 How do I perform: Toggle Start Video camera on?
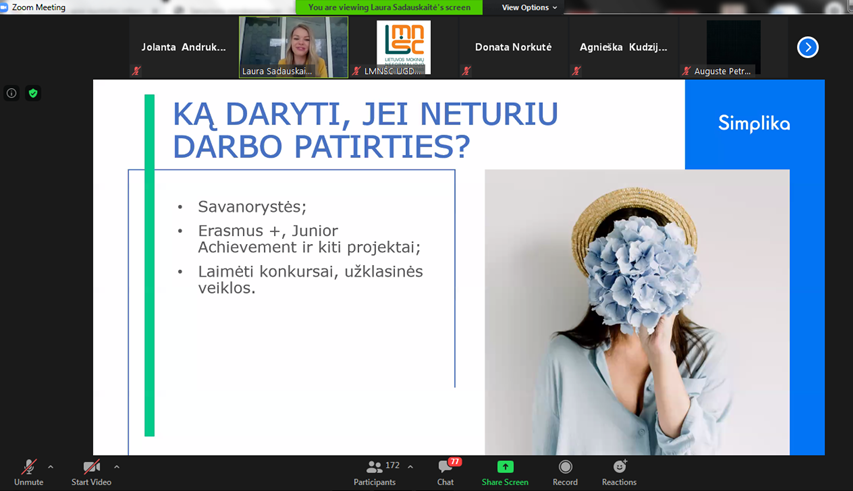pos(91,467)
